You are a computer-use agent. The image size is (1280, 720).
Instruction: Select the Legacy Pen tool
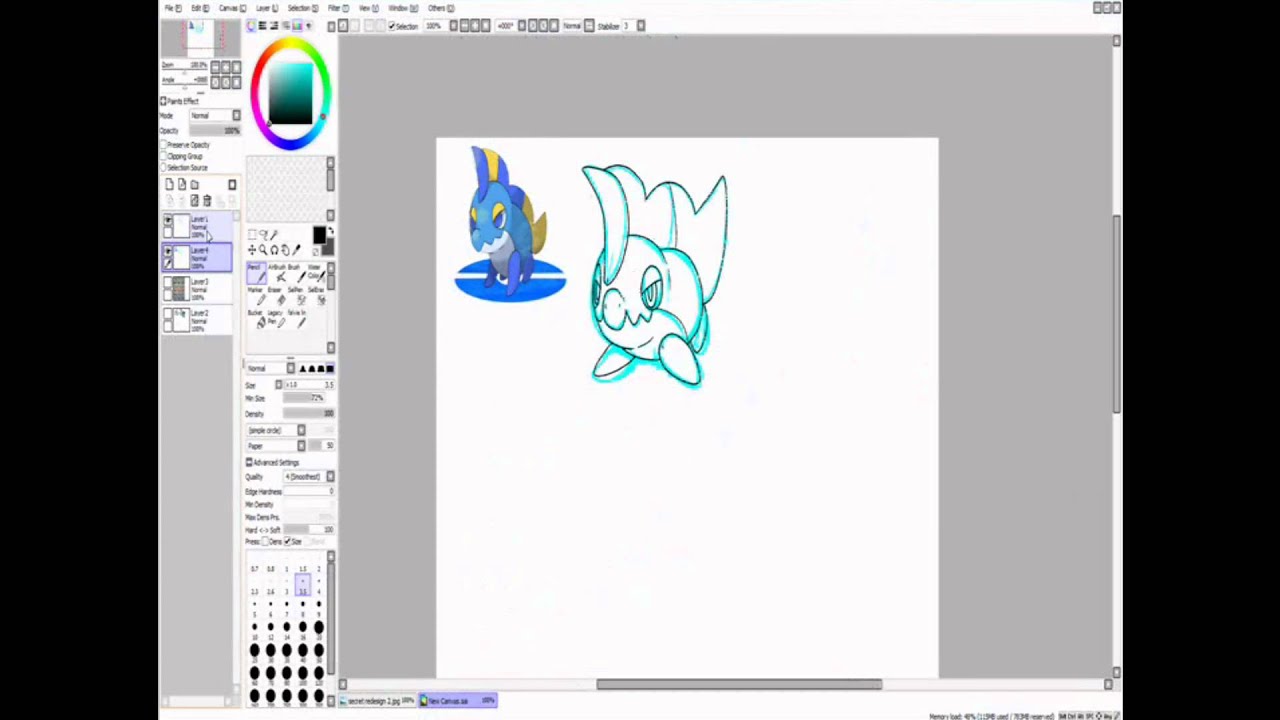tap(279, 319)
